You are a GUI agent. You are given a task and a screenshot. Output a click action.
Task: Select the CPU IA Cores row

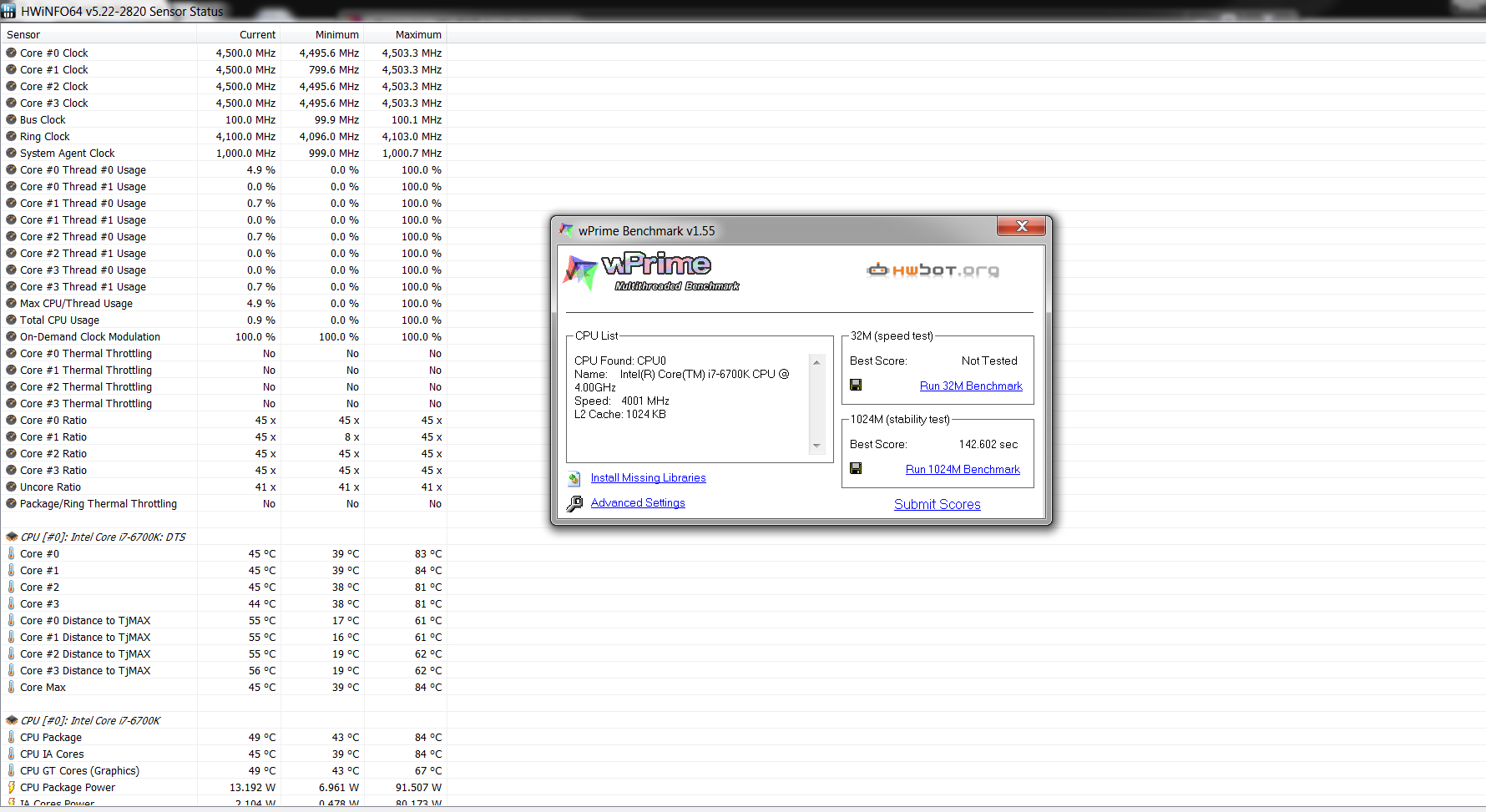[x=224, y=754]
